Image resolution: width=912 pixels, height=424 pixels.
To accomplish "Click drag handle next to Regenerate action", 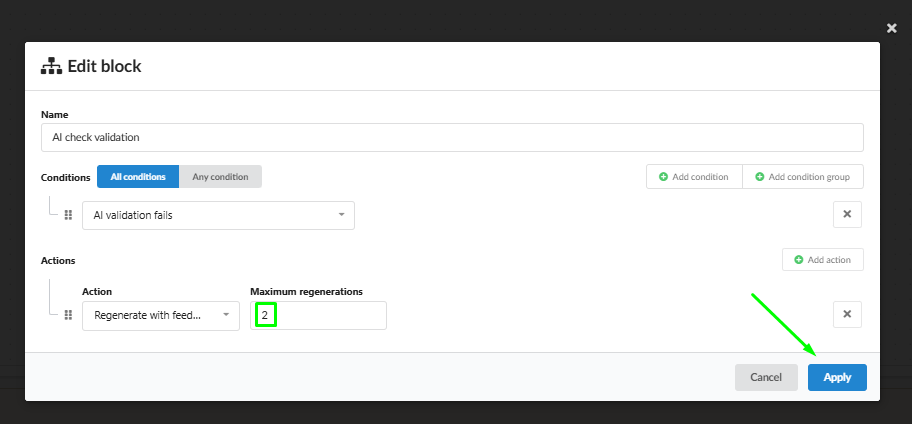I will click(x=68, y=315).
